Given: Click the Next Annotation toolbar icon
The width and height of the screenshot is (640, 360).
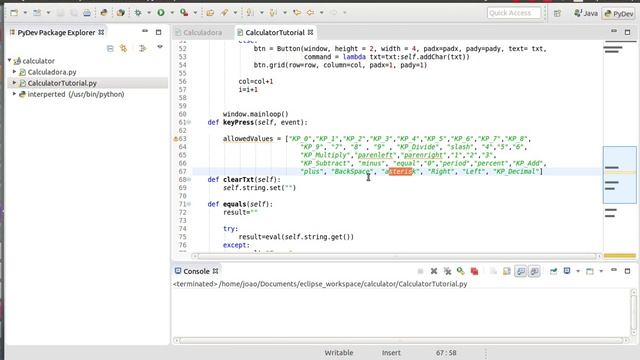Looking at the screenshot, I should coord(250,13).
